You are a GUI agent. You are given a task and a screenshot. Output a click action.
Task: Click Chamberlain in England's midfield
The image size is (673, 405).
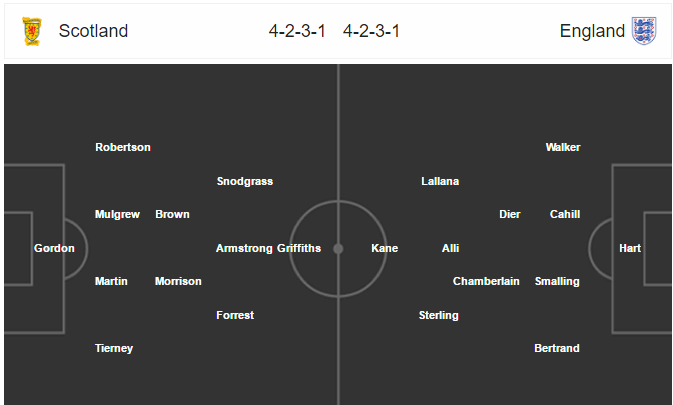point(486,281)
